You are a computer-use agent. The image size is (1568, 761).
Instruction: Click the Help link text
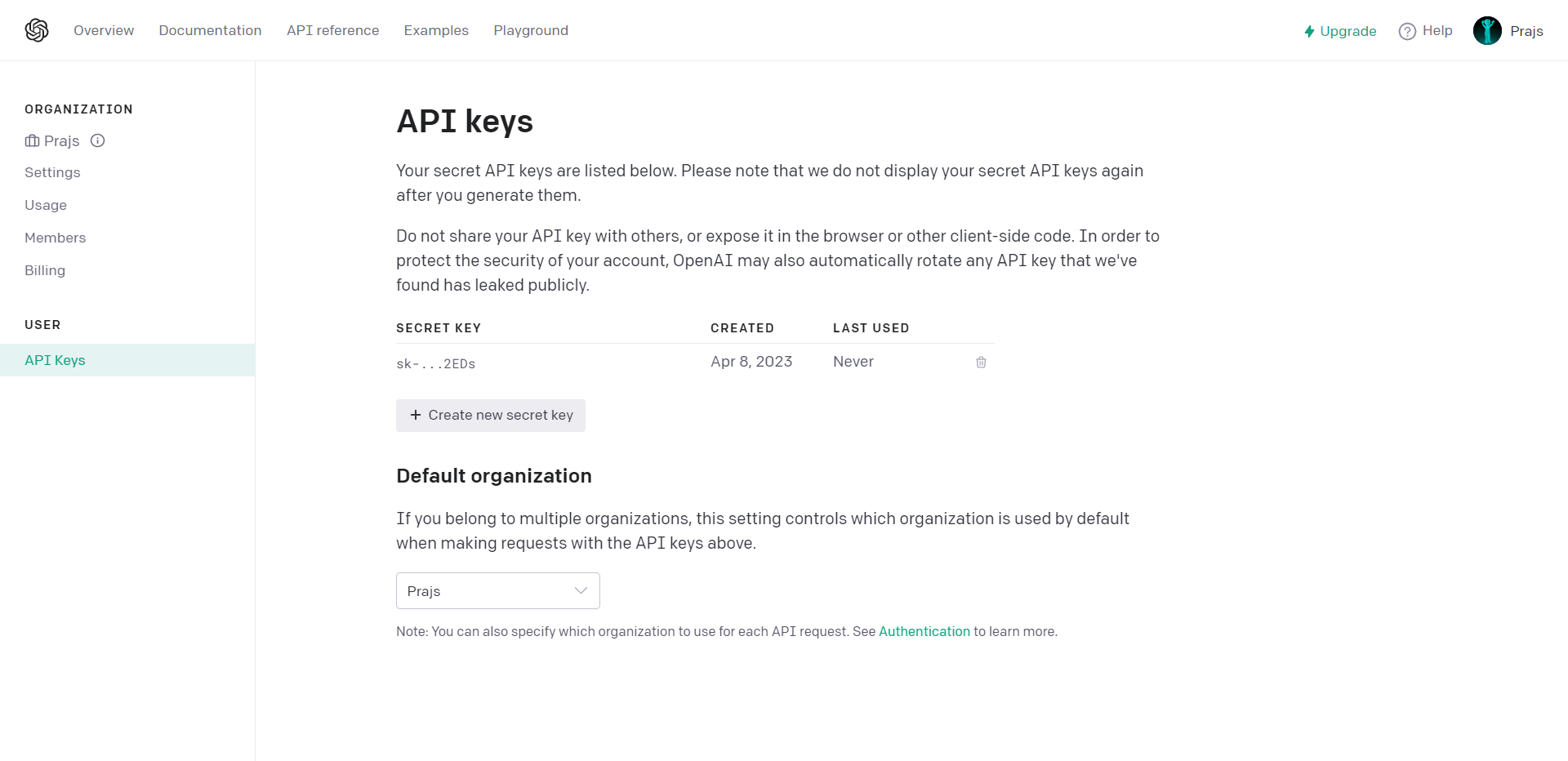point(1437,30)
